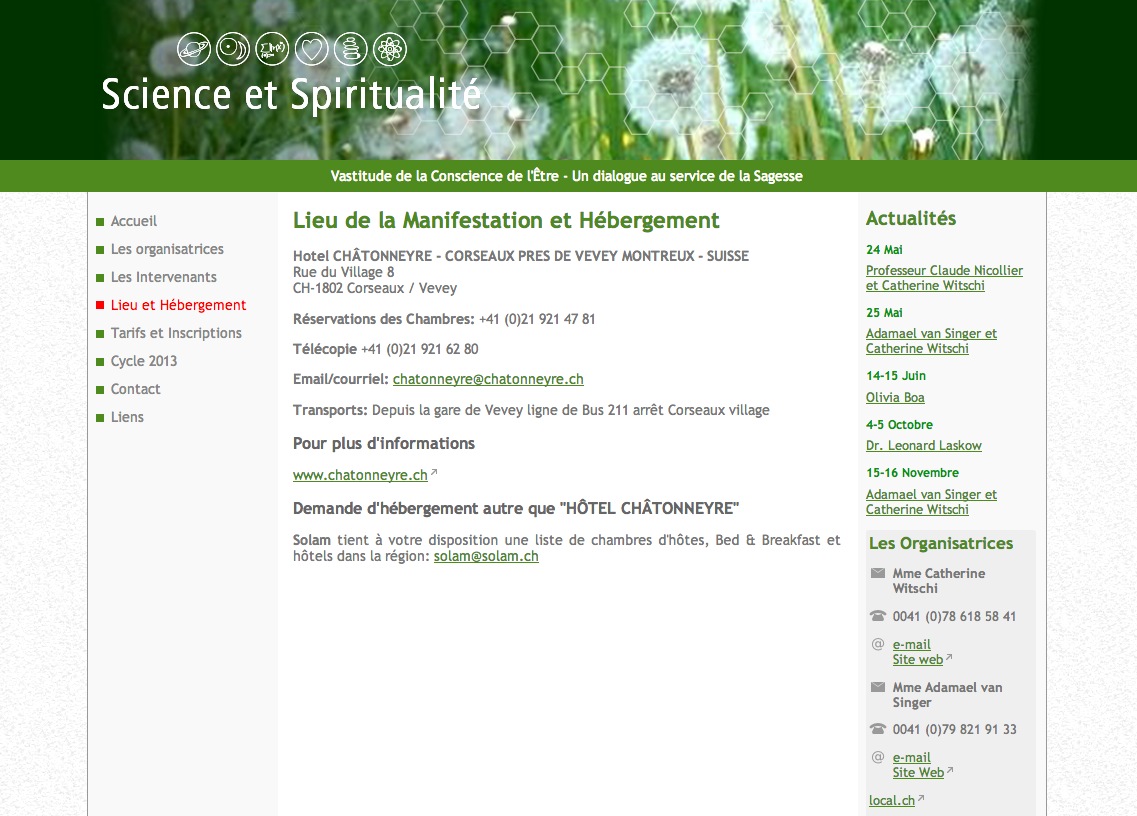Click the Science et Spiritualité site title

(x=291, y=94)
